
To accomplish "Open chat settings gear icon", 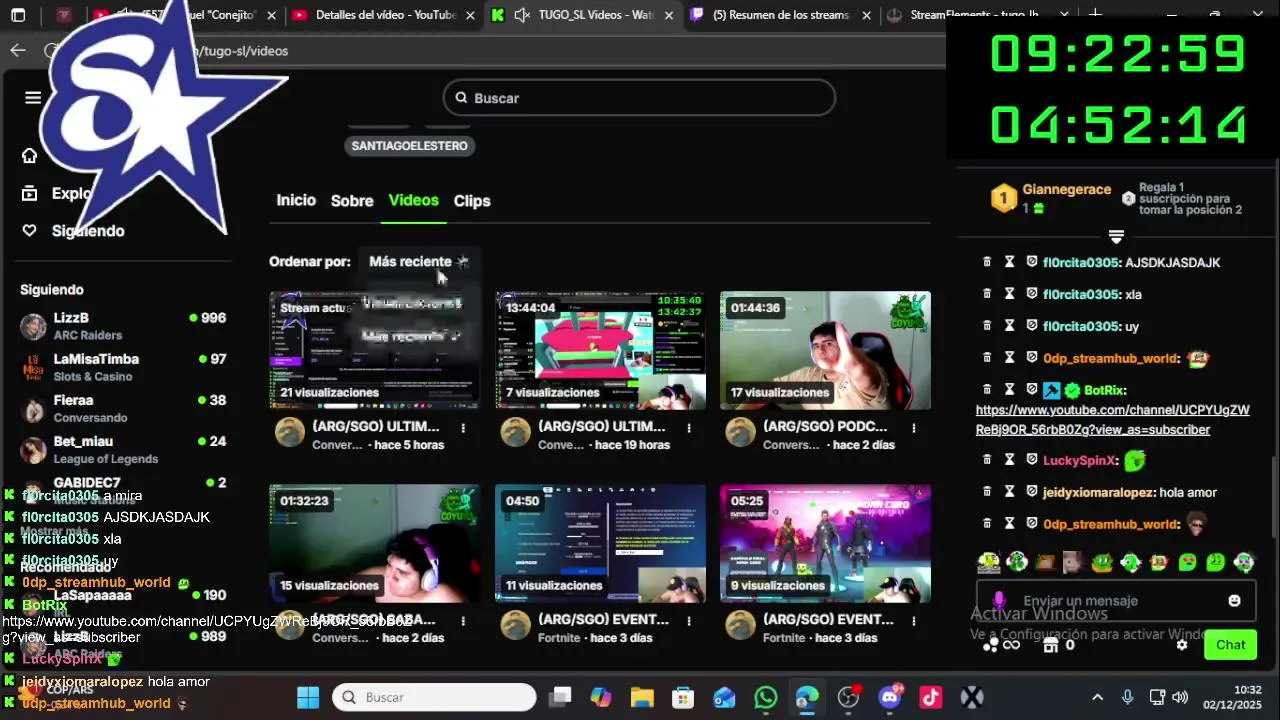I will (x=1182, y=645).
